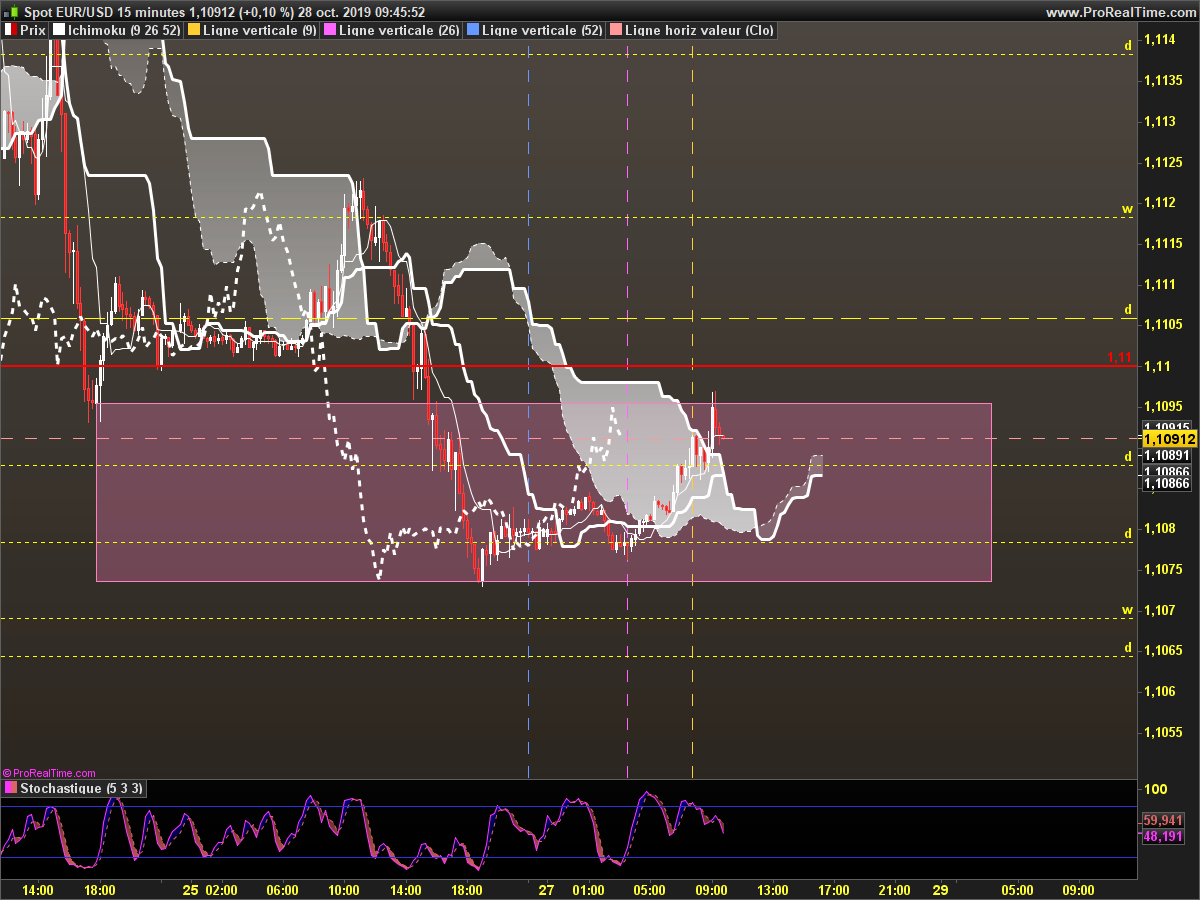The height and width of the screenshot is (900, 1200).
Task: Click the 13:00 time axis label
Action: (x=772, y=889)
